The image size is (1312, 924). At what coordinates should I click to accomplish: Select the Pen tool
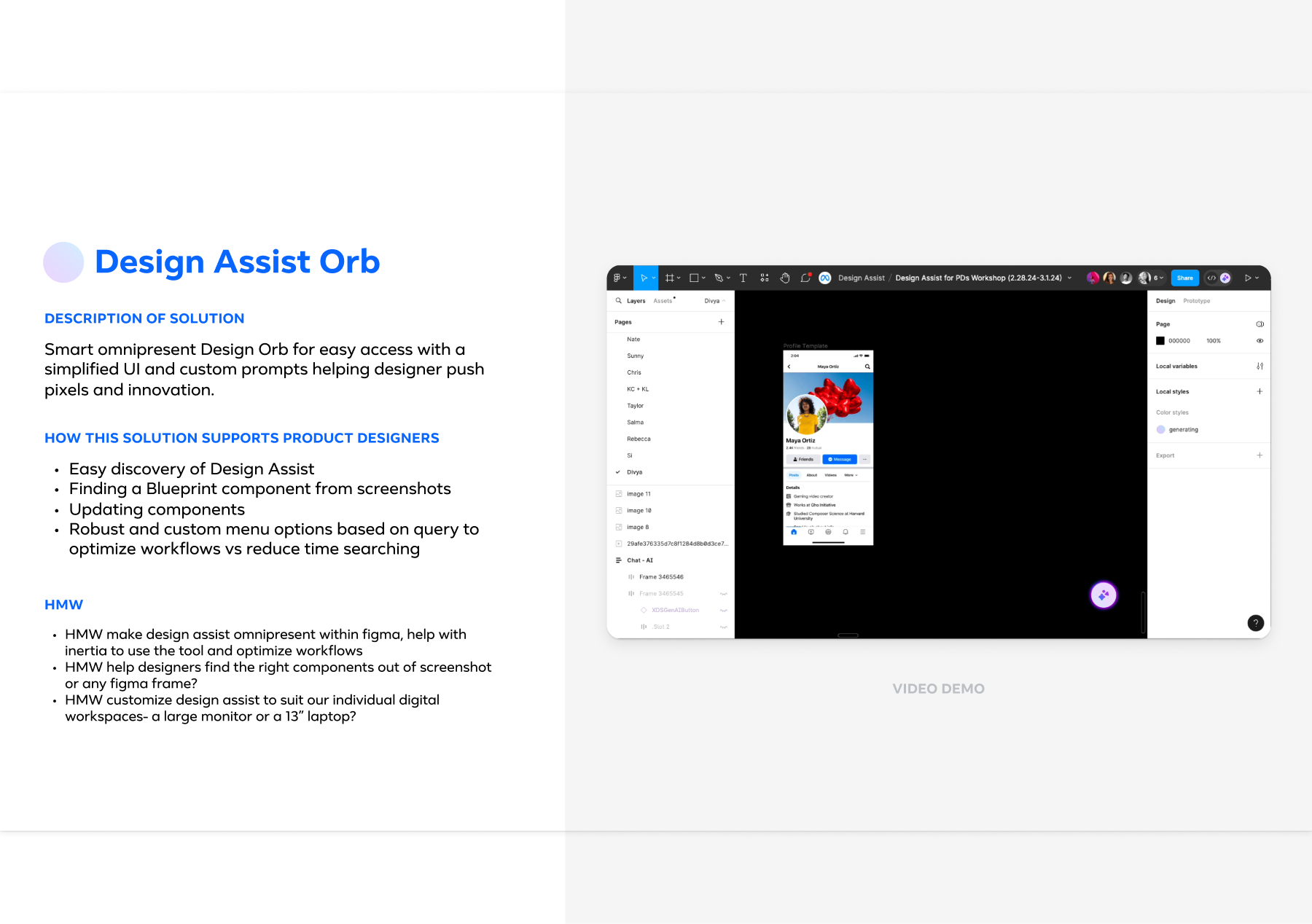point(719,278)
